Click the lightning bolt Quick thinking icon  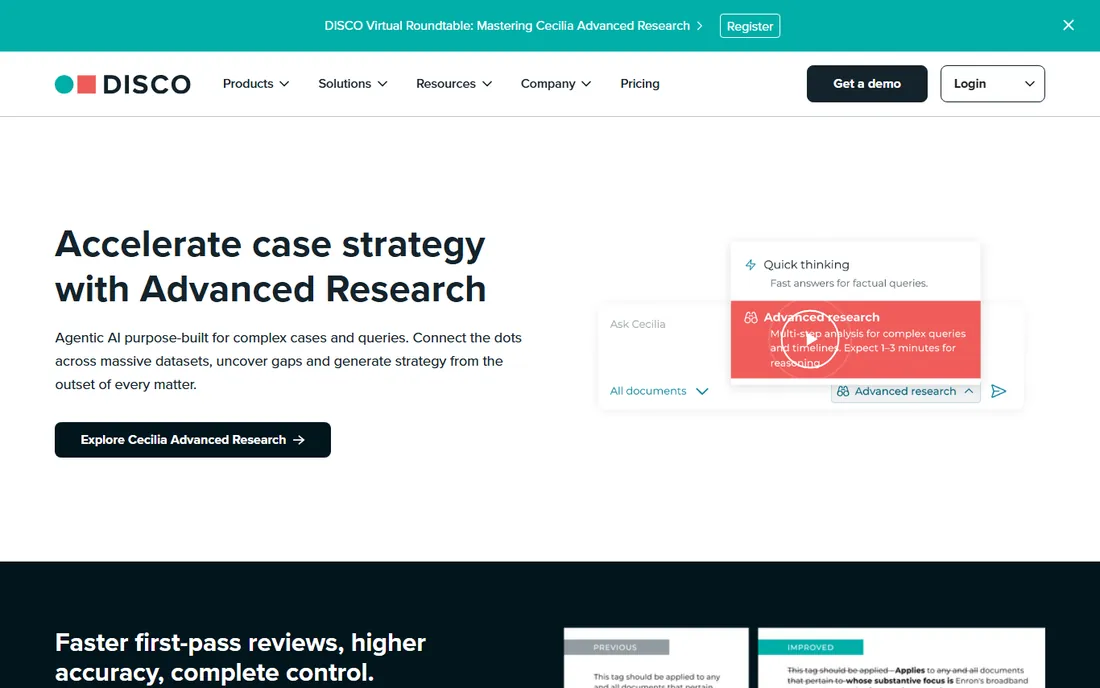coord(750,265)
